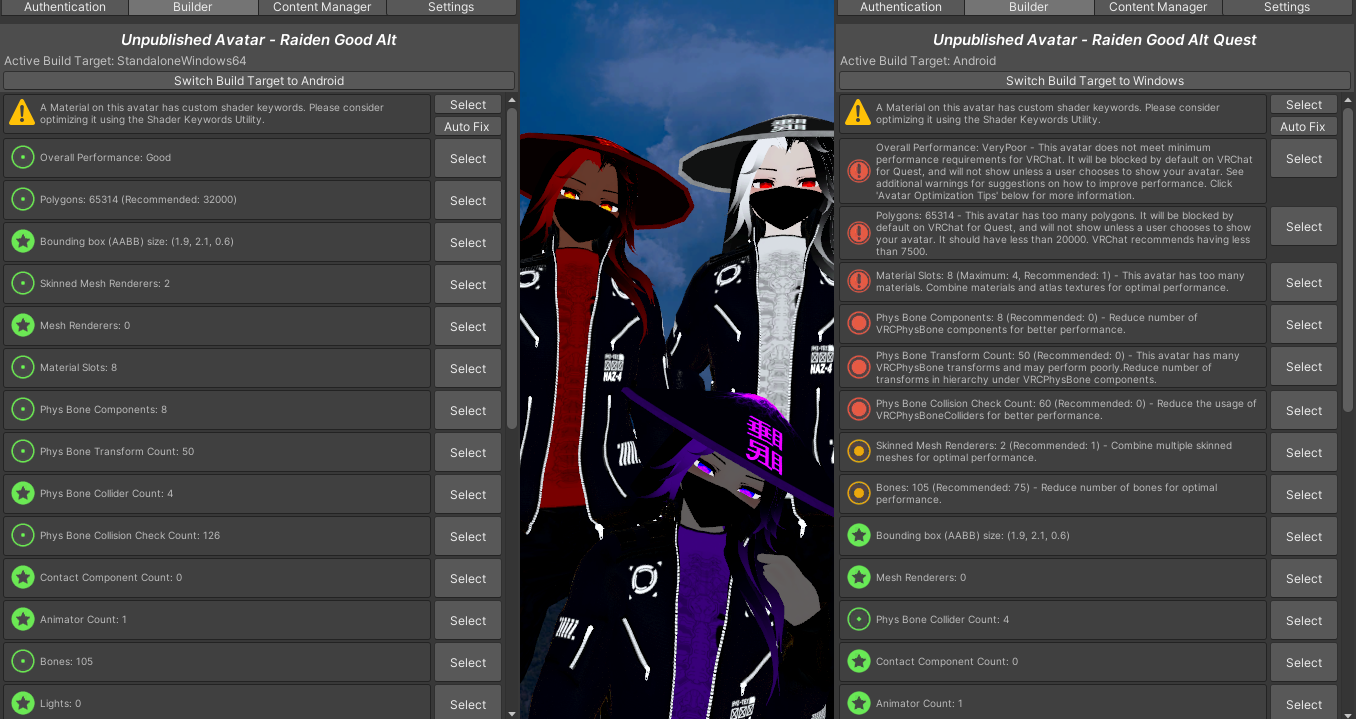
Task: Click 'Active Build Target: StandaloneWindows64' text
Action: point(125,61)
